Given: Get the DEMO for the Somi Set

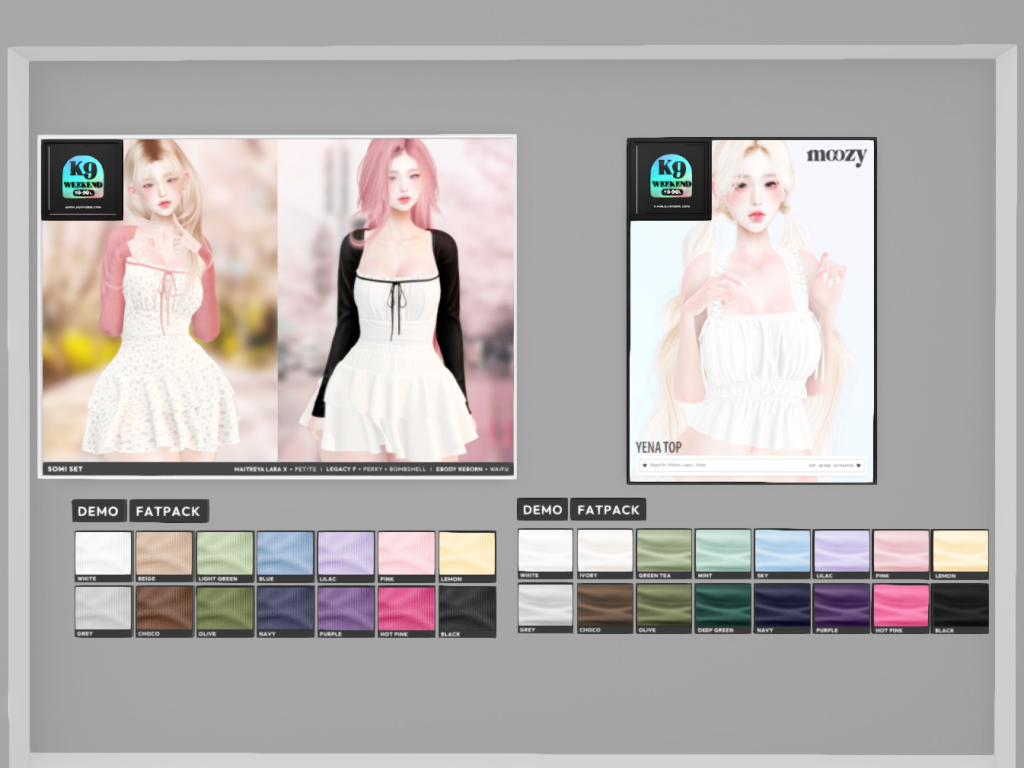Looking at the screenshot, I should tap(98, 511).
